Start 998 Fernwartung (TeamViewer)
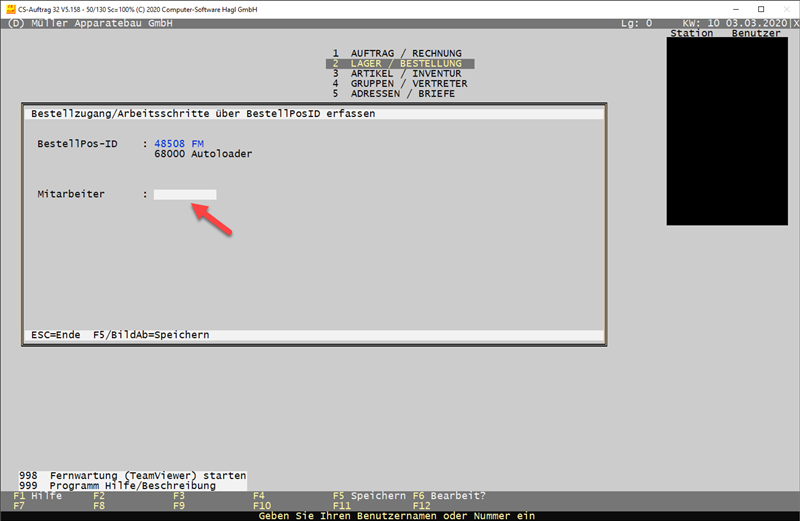 [132, 476]
